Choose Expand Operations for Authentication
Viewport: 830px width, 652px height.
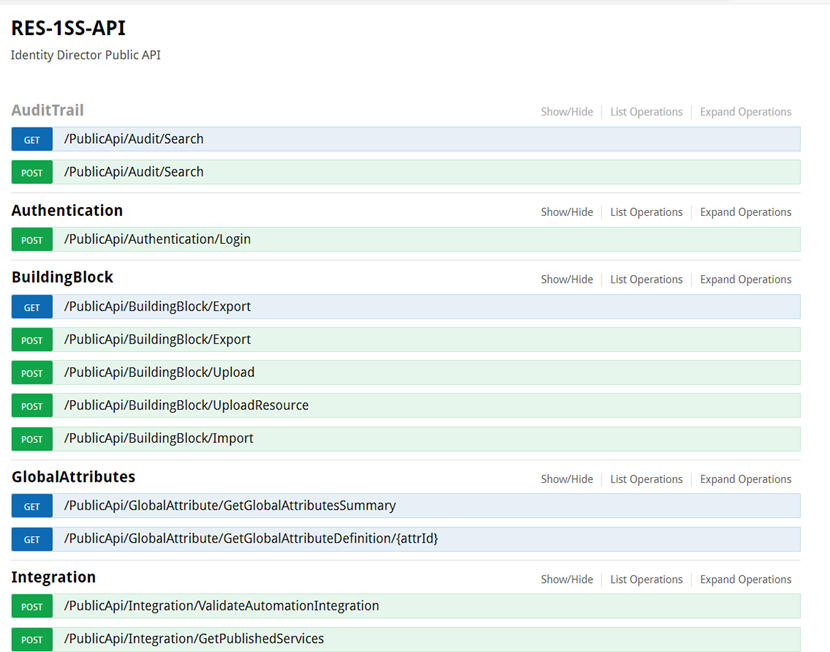coord(745,212)
